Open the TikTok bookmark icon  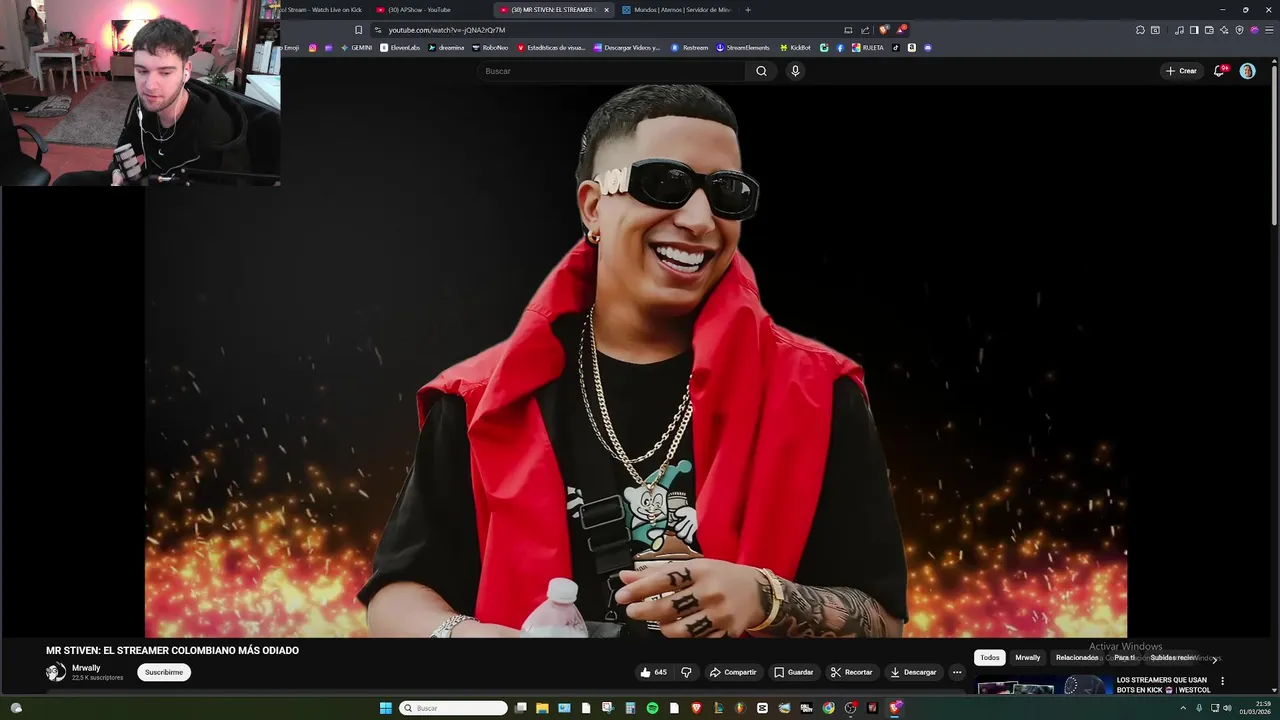pos(896,48)
